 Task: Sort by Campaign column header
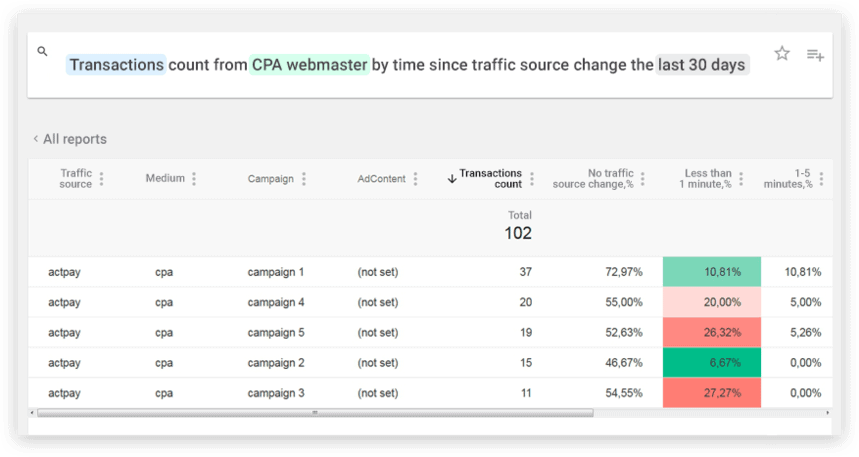tap(271, 179)
